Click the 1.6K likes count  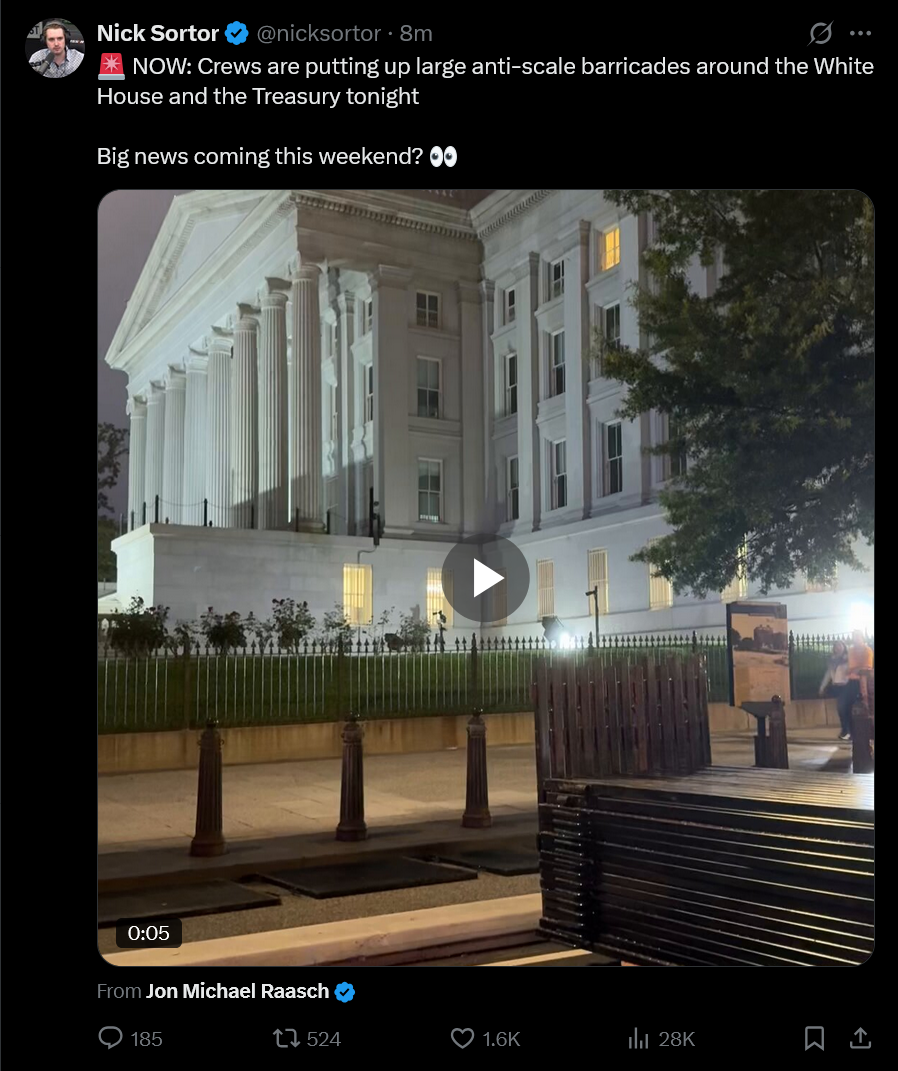coord(501,1039)
